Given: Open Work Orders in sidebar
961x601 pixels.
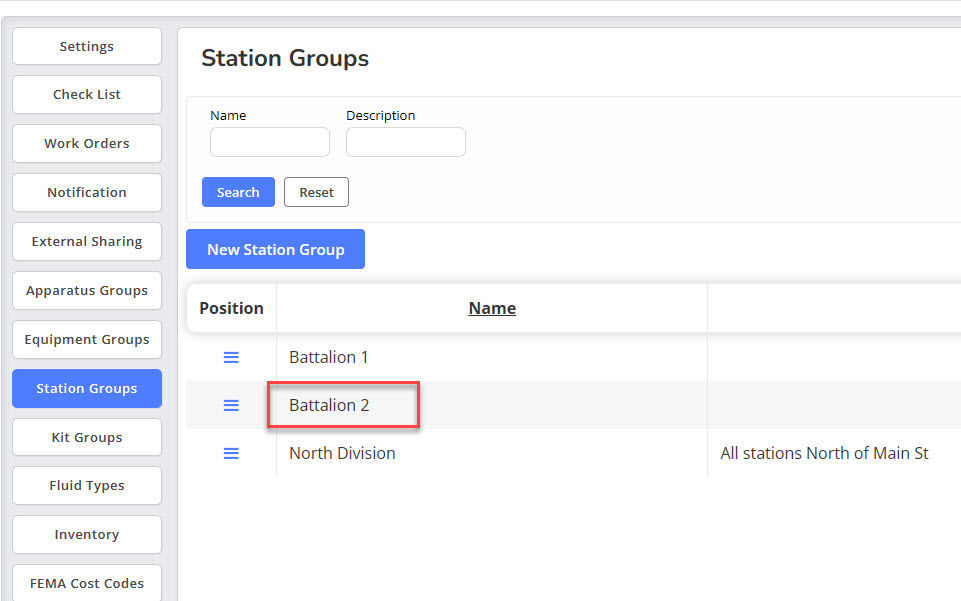Looking at the screenshot, I should [x=87, y=143].
